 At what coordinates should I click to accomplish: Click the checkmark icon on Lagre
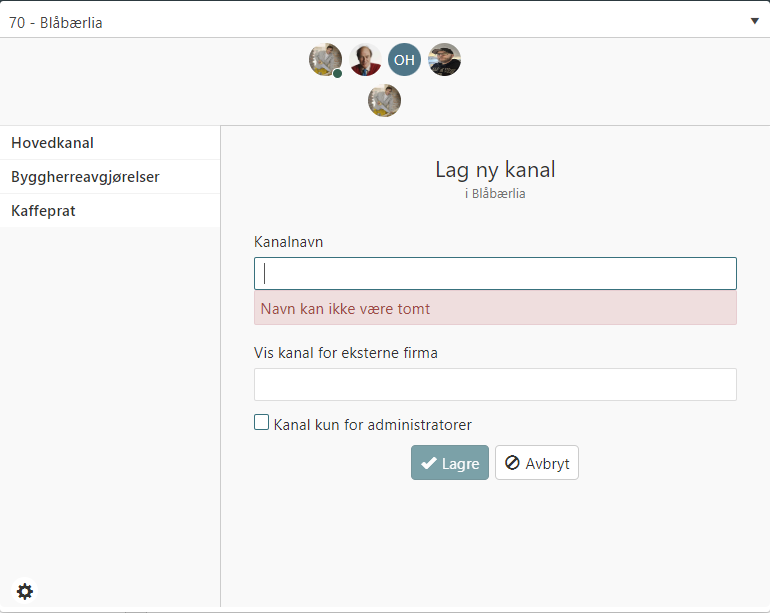coord(428,463)
